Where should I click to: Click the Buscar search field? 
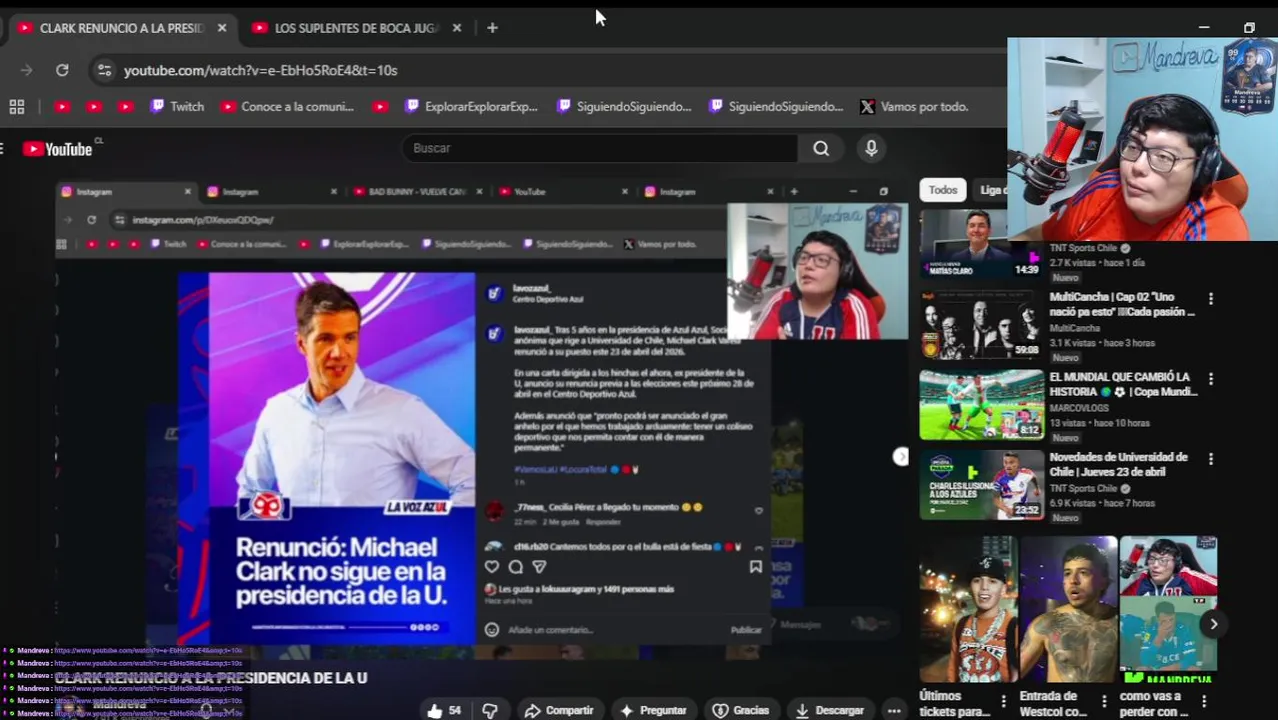[598, 148]
